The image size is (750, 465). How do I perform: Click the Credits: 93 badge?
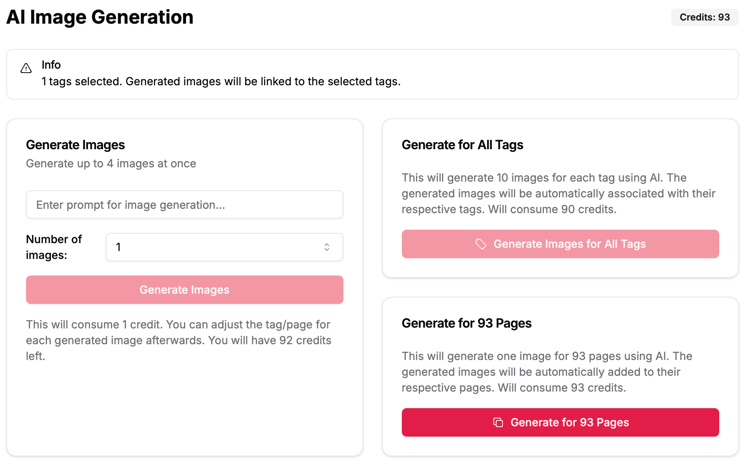tap(705, 17)
